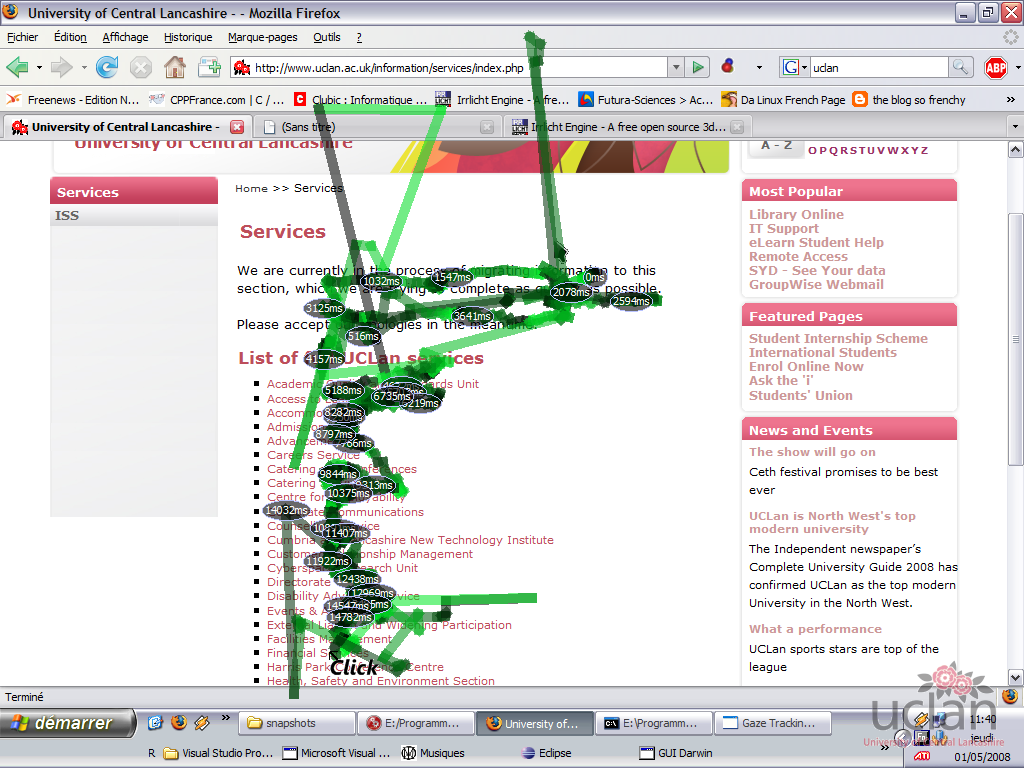Switch to the Gaze Tracking taskbar window
Image resolution: width=1024 pixels, height=768 pixels.
pyautogui.click(x=773, y=723)
